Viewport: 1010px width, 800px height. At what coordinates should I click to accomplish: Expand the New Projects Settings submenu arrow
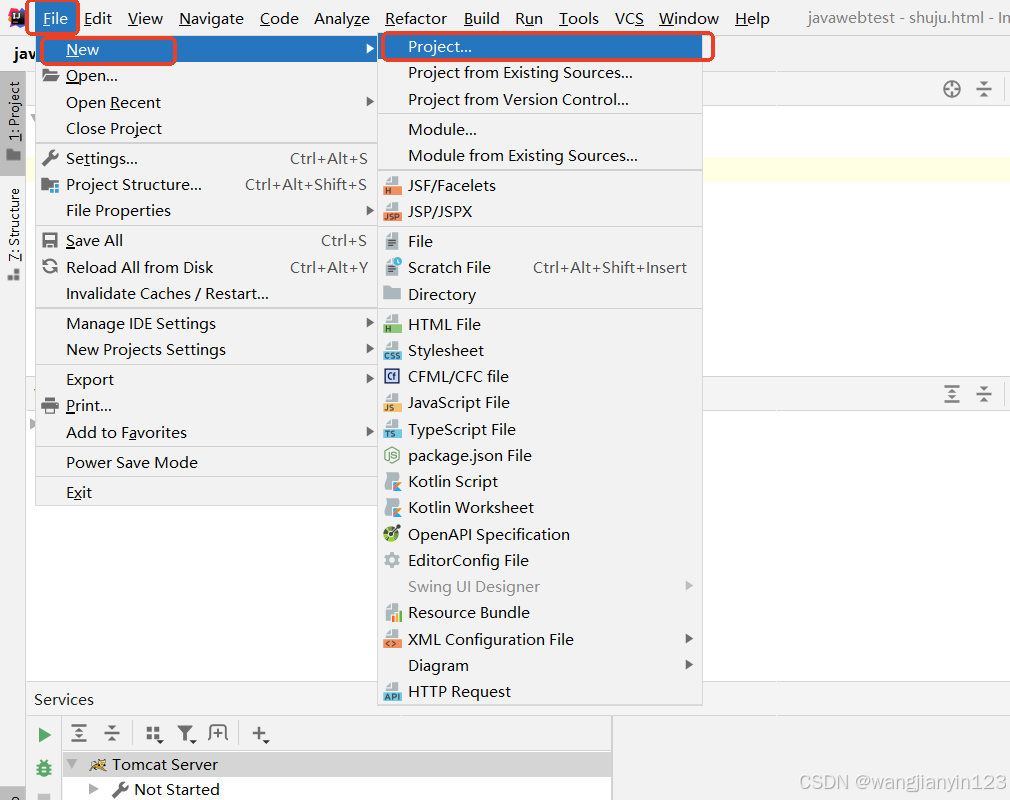pyautogui.click(x=370, y=349)
